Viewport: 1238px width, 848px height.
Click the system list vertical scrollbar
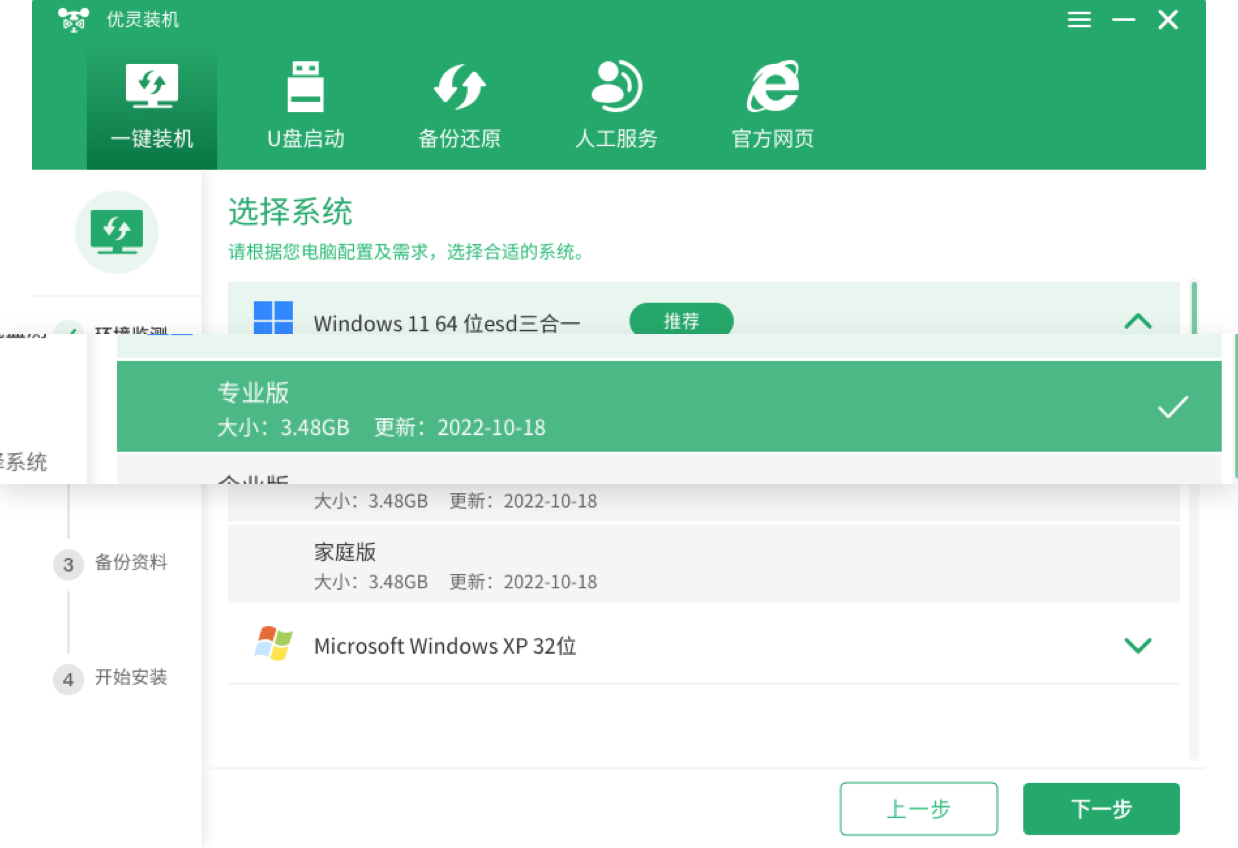[1193, 519]
